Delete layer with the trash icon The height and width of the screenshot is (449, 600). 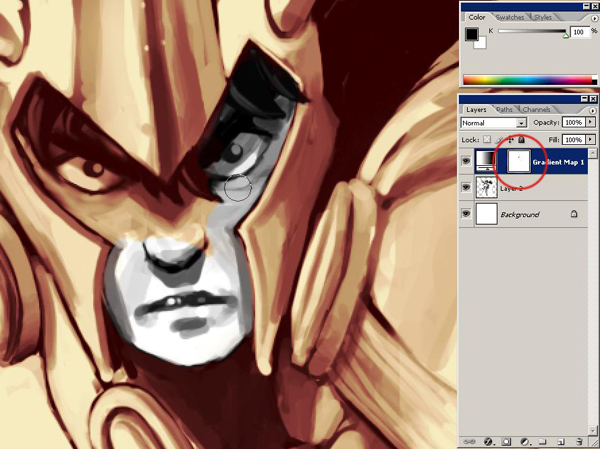point(579,442)
